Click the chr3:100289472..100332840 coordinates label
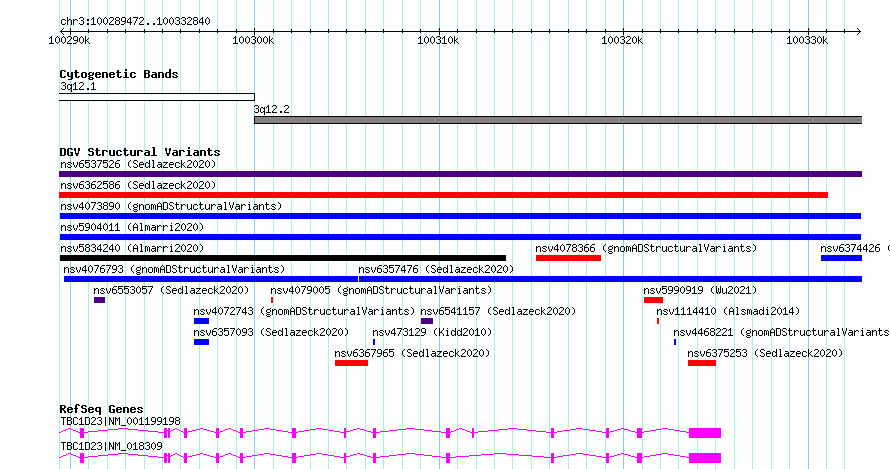Screen dimensions: 890x469 (135, 21)
